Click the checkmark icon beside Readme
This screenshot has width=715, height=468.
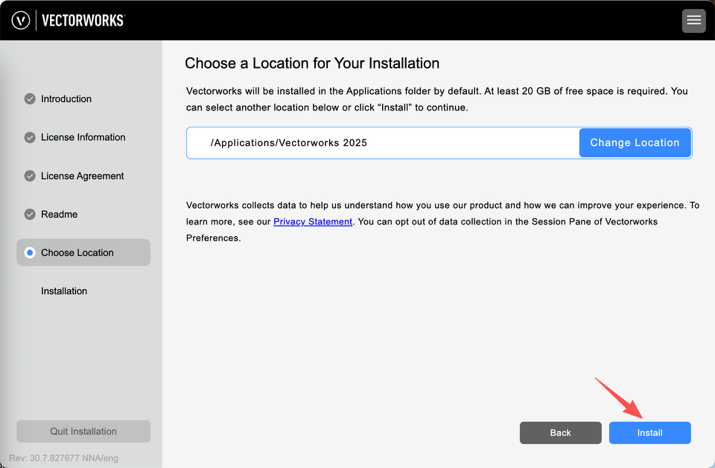[x=30, y=214]
